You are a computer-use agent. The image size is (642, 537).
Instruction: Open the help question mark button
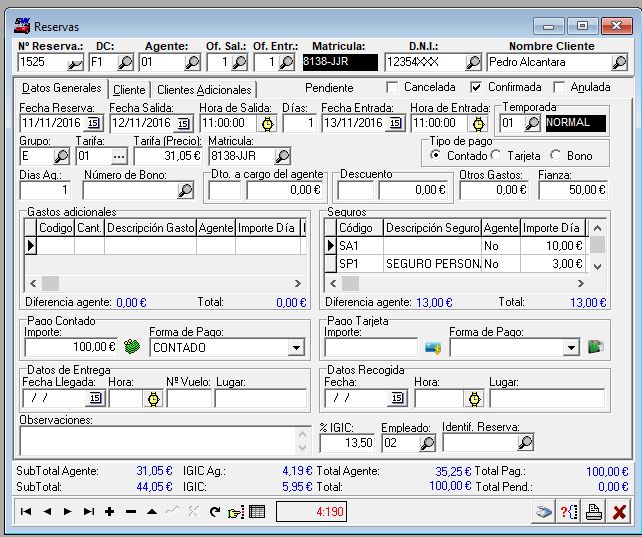pos(569,512)
